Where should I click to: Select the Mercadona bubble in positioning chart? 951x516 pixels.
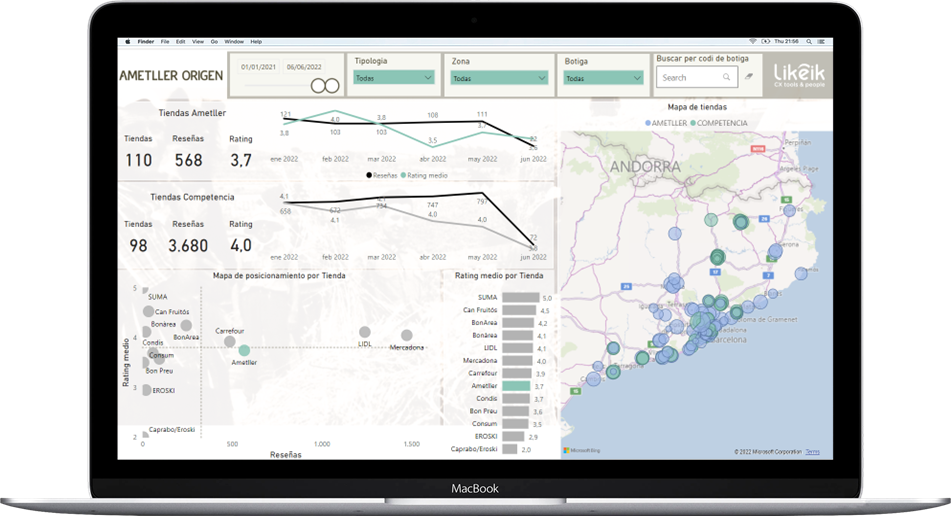click(406, 335)
